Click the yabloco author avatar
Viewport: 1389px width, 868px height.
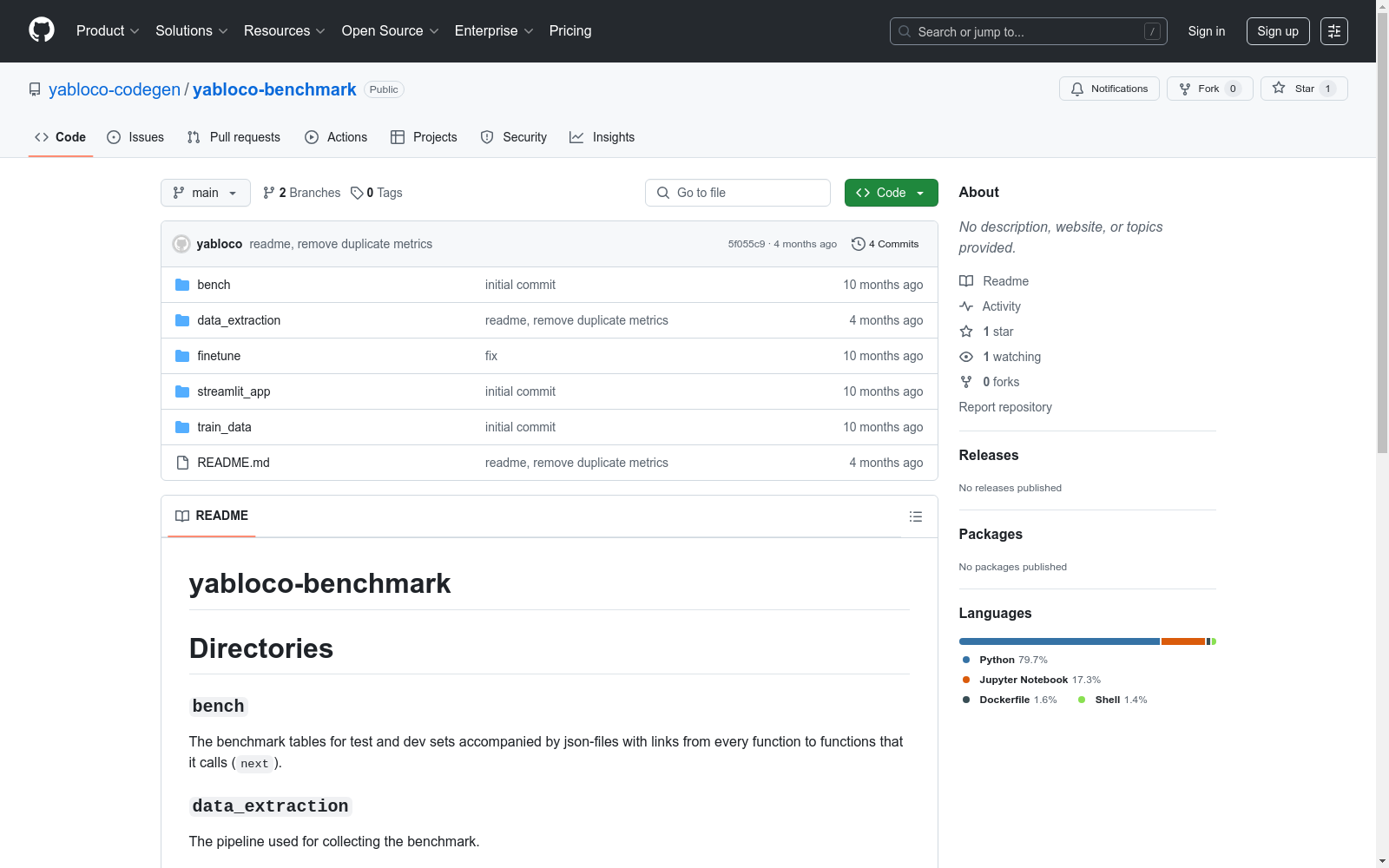coord(181,244)
